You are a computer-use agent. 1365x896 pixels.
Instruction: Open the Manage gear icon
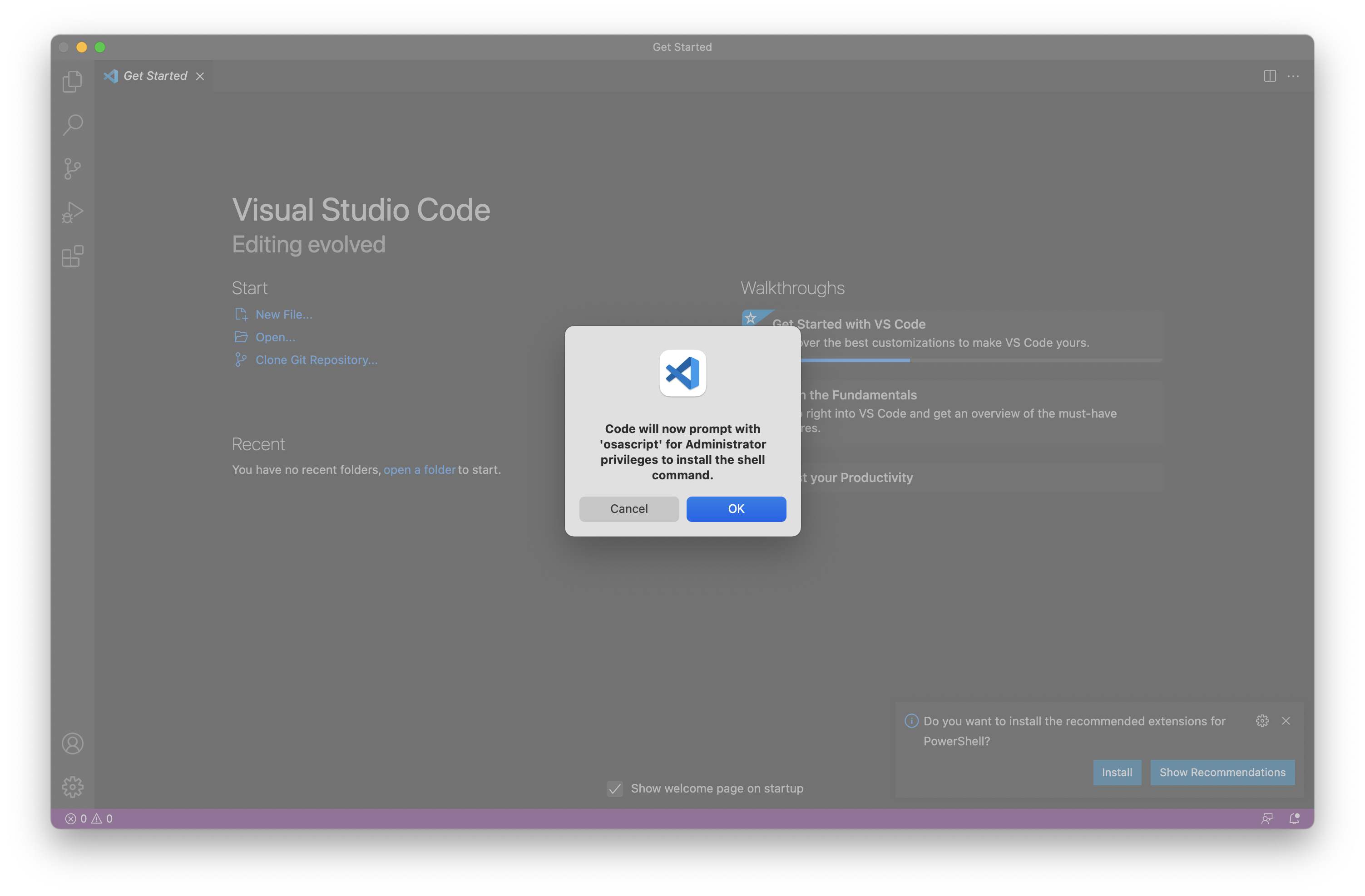pos(72,787)
